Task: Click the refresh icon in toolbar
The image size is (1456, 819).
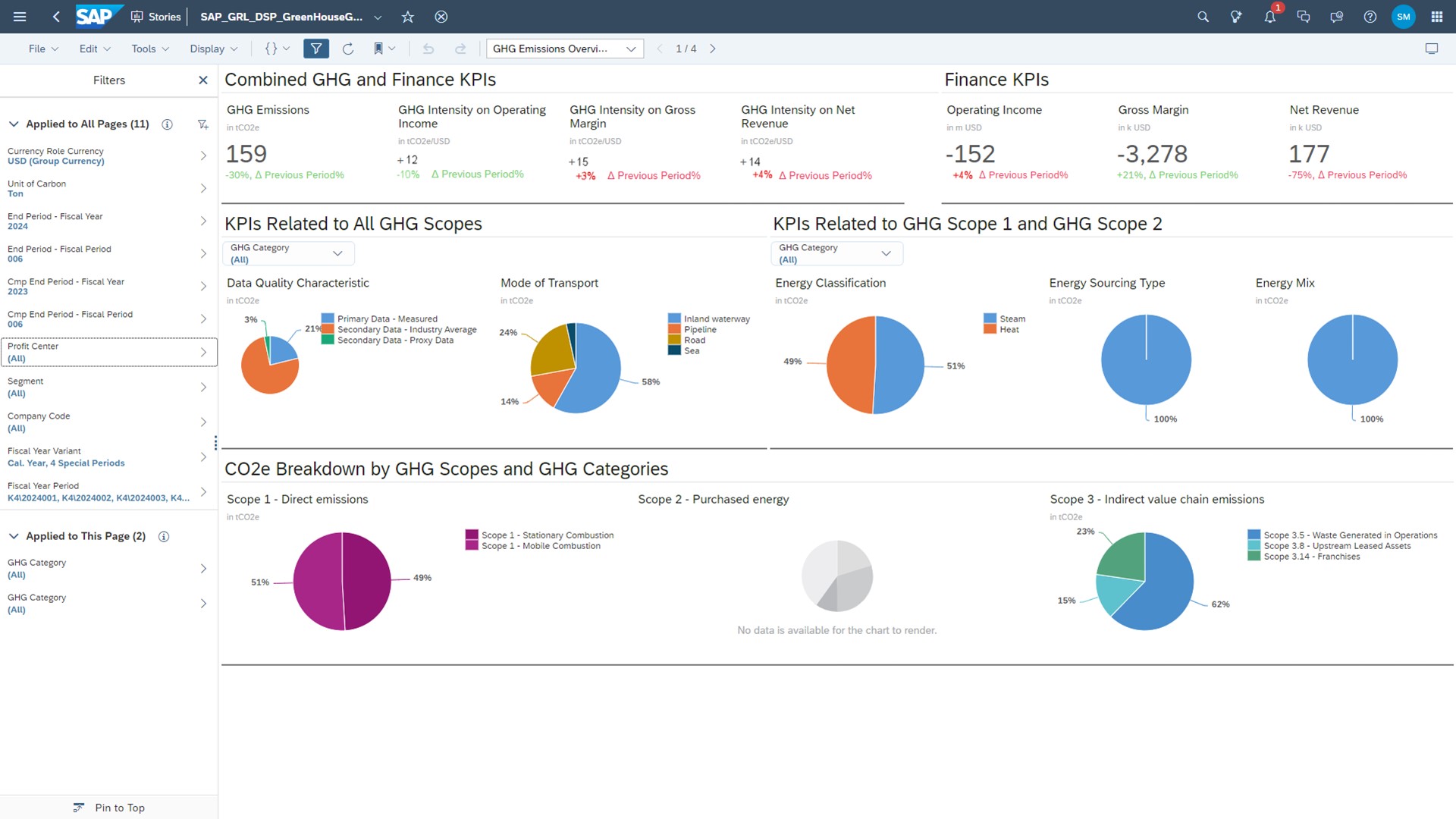Action: [348, 49]
